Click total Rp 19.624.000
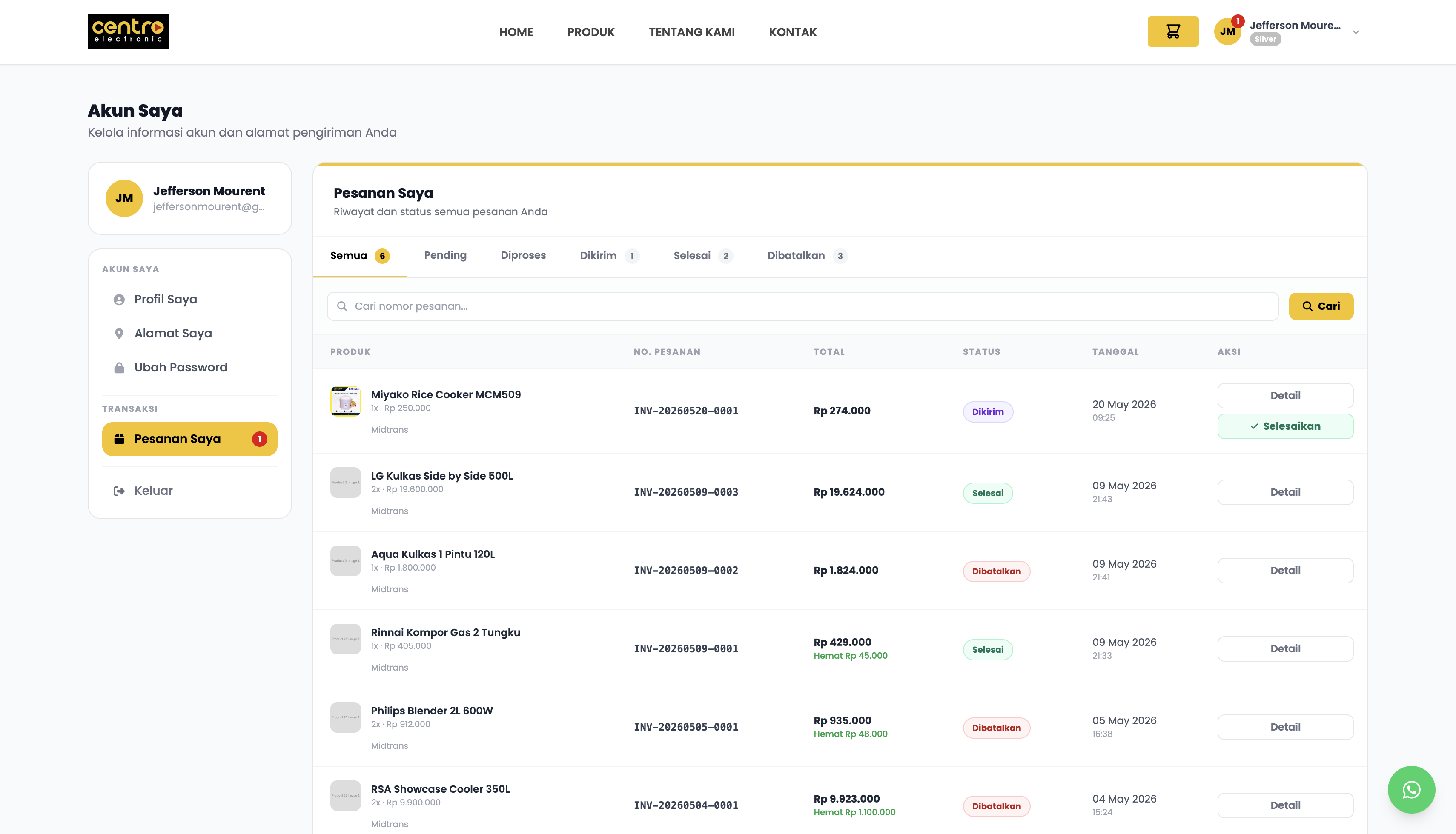The width and height of the screenshot is (1456, 834). (x=849, y=492)
